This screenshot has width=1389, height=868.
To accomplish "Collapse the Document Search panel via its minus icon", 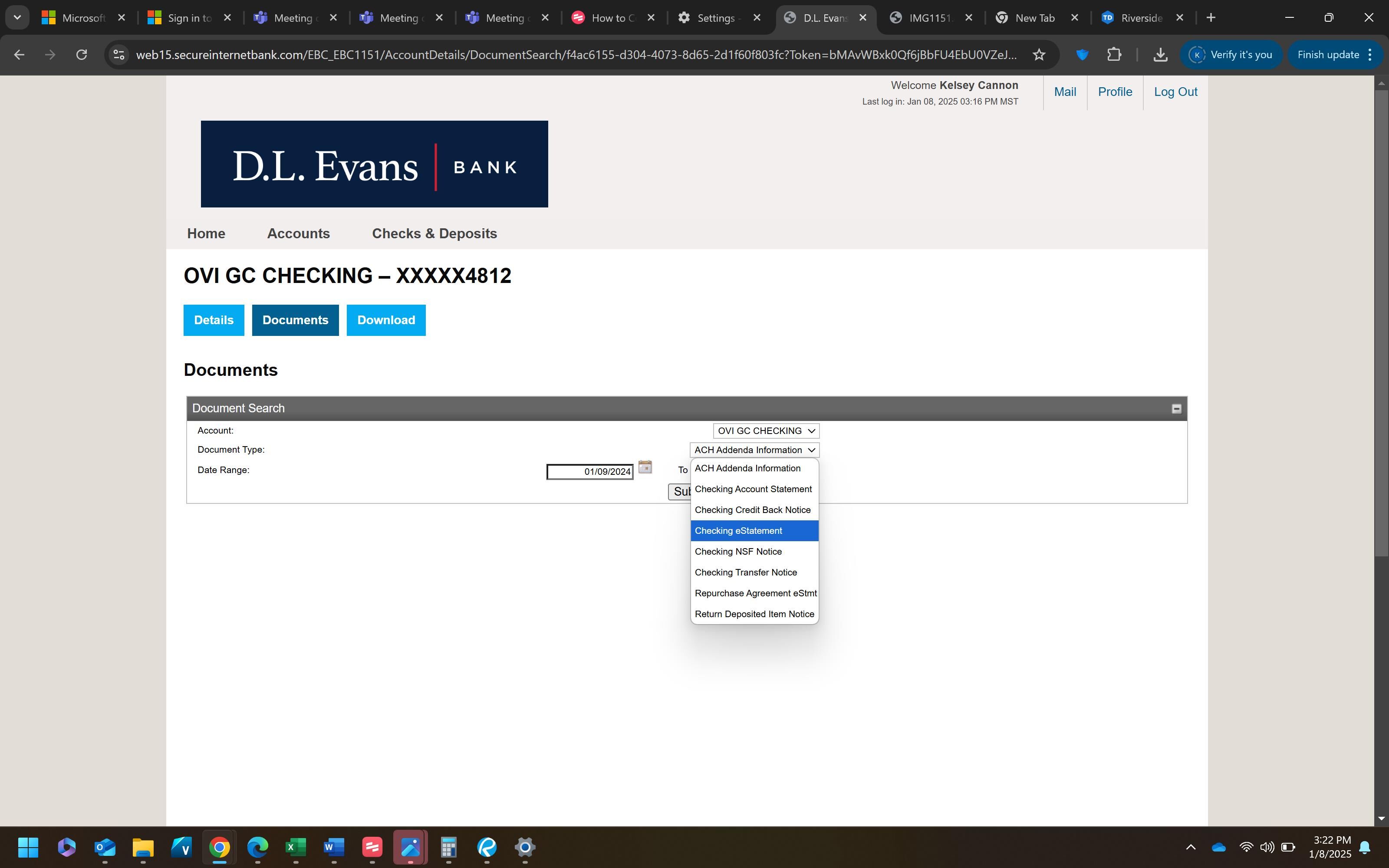I will coord(1176,409).
